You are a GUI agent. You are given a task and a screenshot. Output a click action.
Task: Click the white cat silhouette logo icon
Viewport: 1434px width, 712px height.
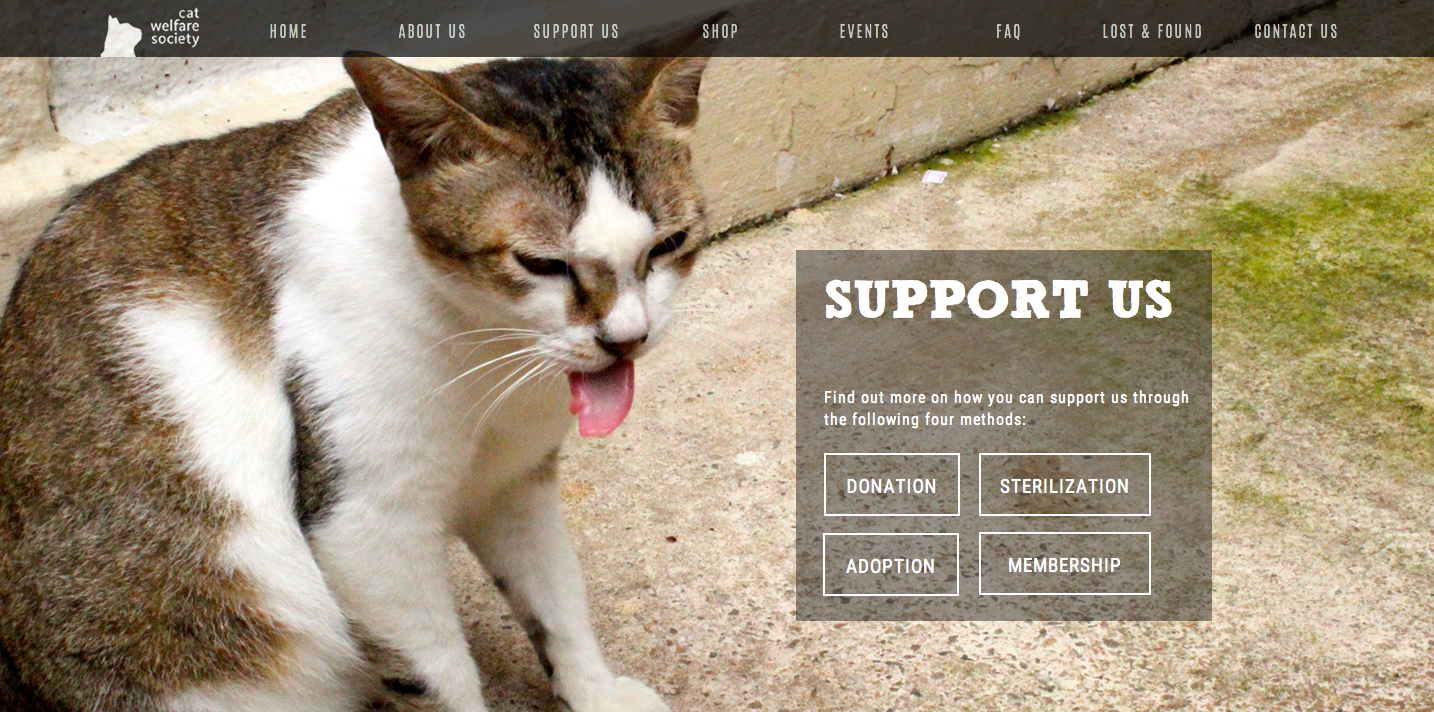(x=121, y=36)
